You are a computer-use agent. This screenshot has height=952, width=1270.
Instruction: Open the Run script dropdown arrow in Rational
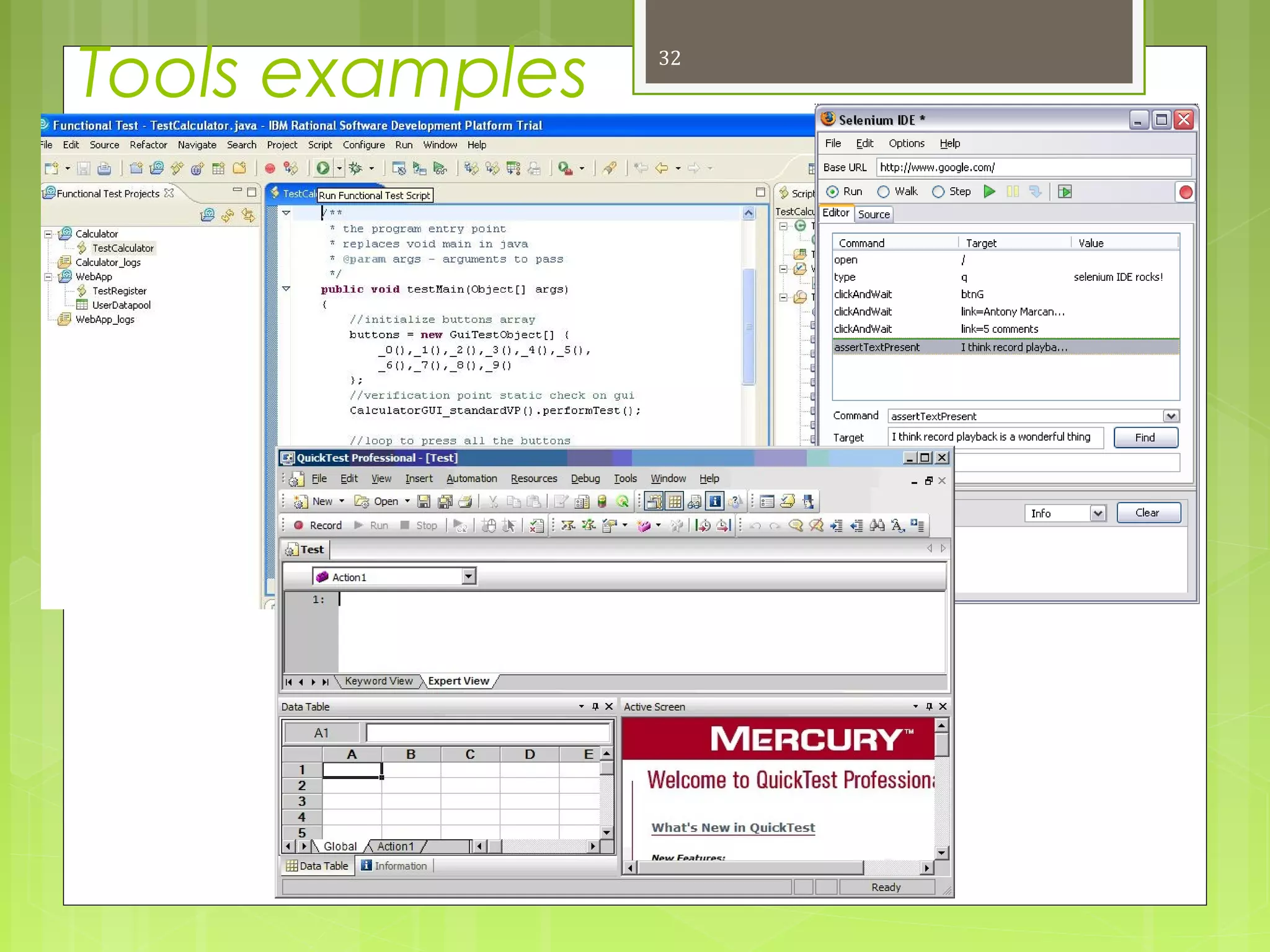coord(339,168)
